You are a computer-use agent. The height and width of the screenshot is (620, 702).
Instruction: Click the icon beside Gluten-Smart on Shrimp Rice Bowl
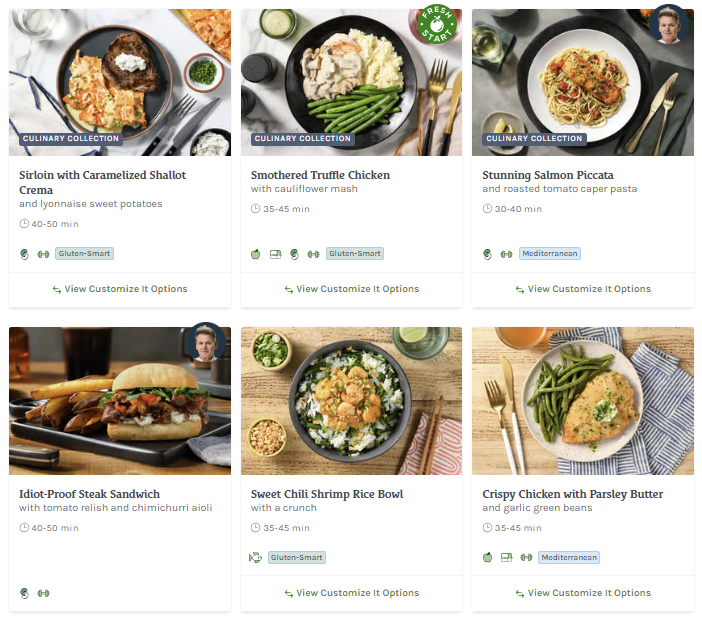point(255,557)
